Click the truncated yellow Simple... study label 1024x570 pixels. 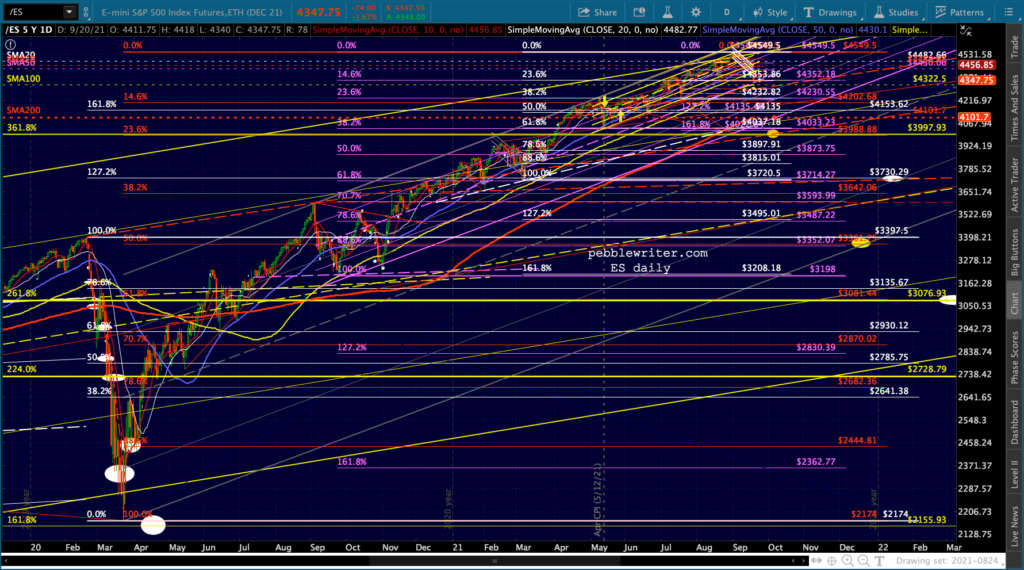click(x=909, y=30)
